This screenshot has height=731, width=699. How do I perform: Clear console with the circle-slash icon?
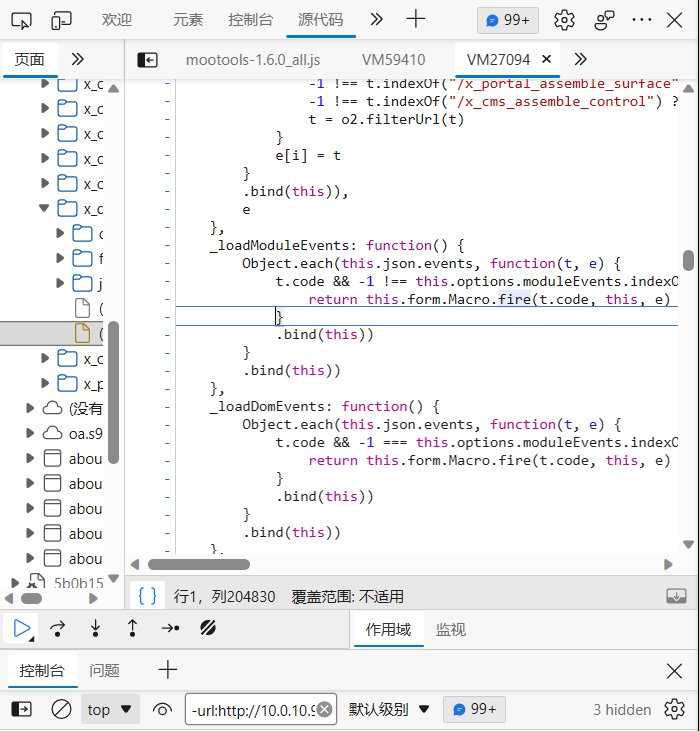[x=61, y=709]
